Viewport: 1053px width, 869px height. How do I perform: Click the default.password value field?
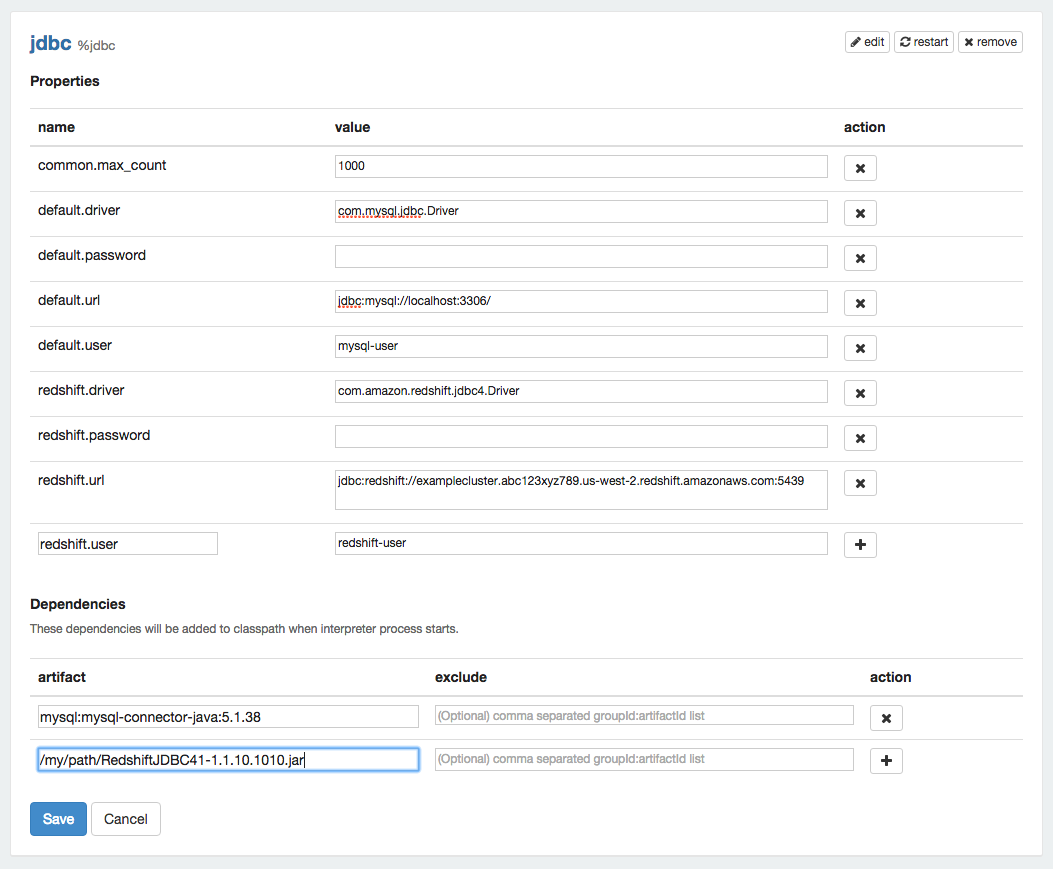(x=581, y=257)
